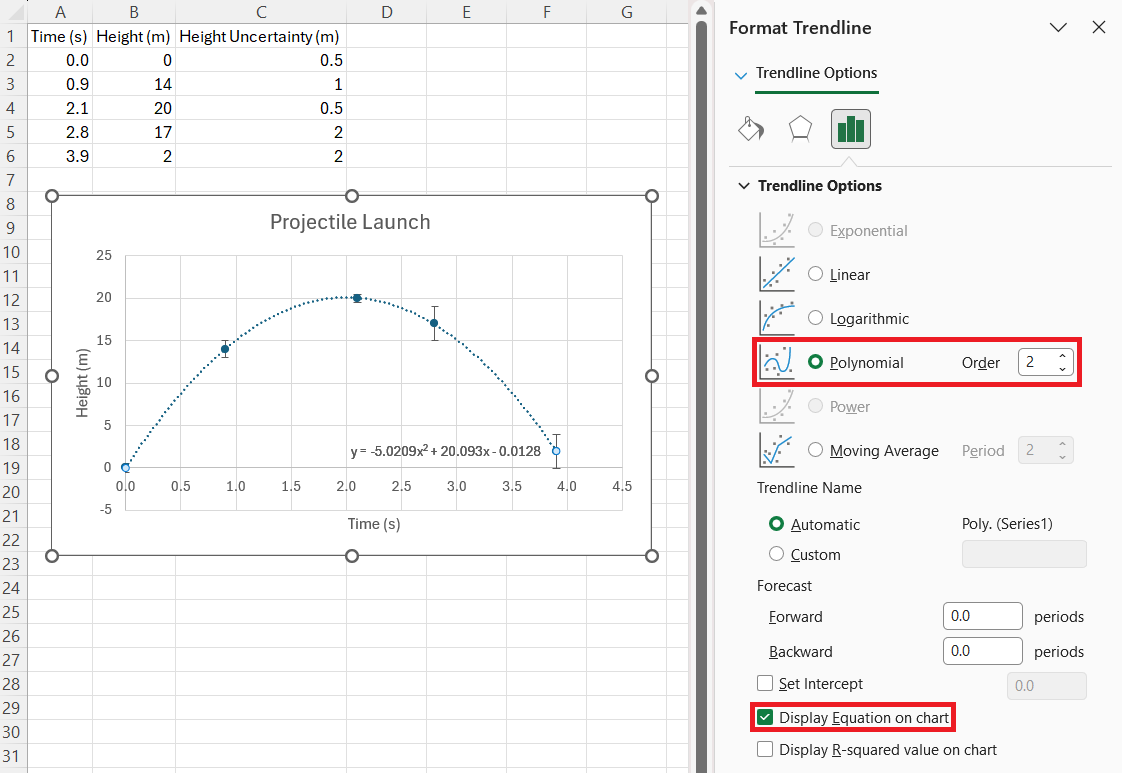
Task: Click the top-right chart resize handle
Action: (x=652, y=196)
